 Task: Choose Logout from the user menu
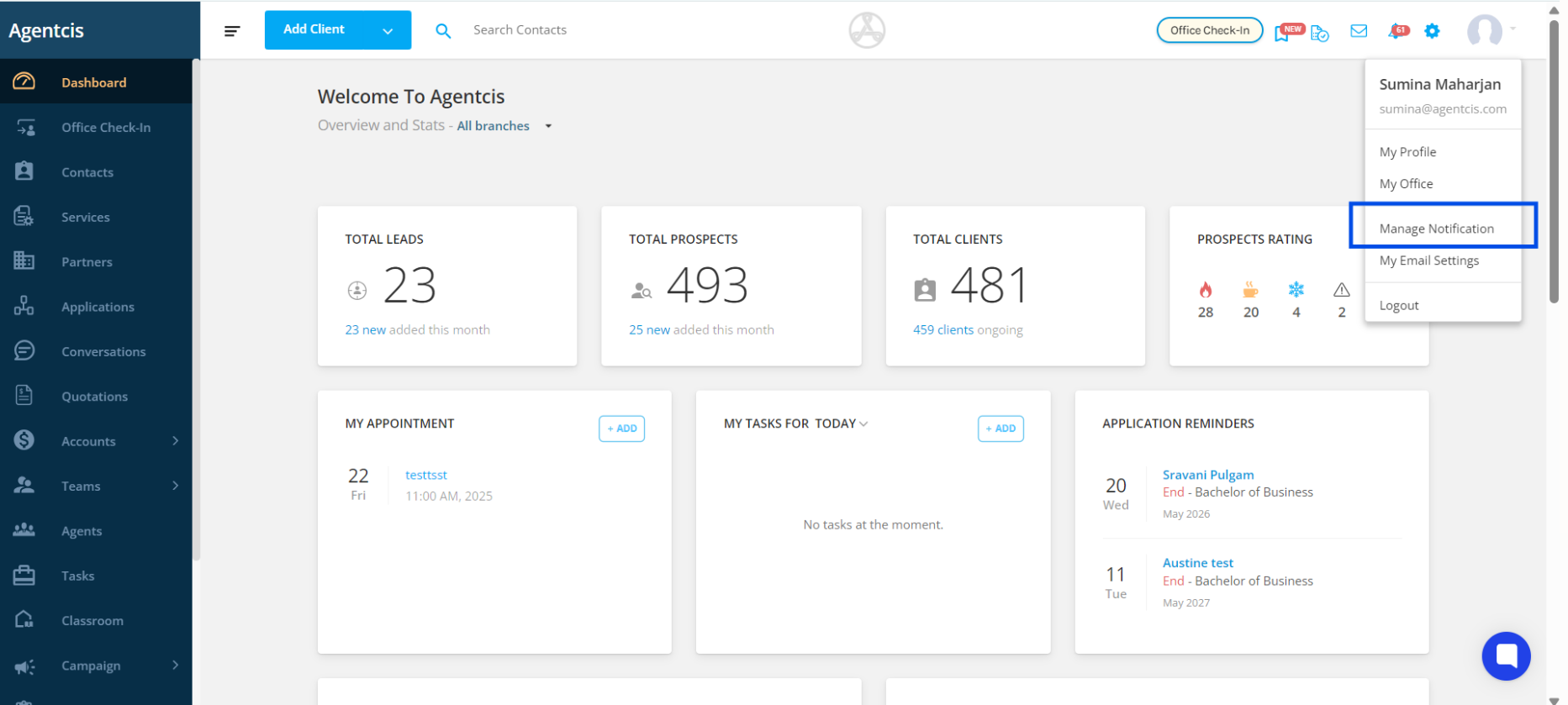[1398, 306]
